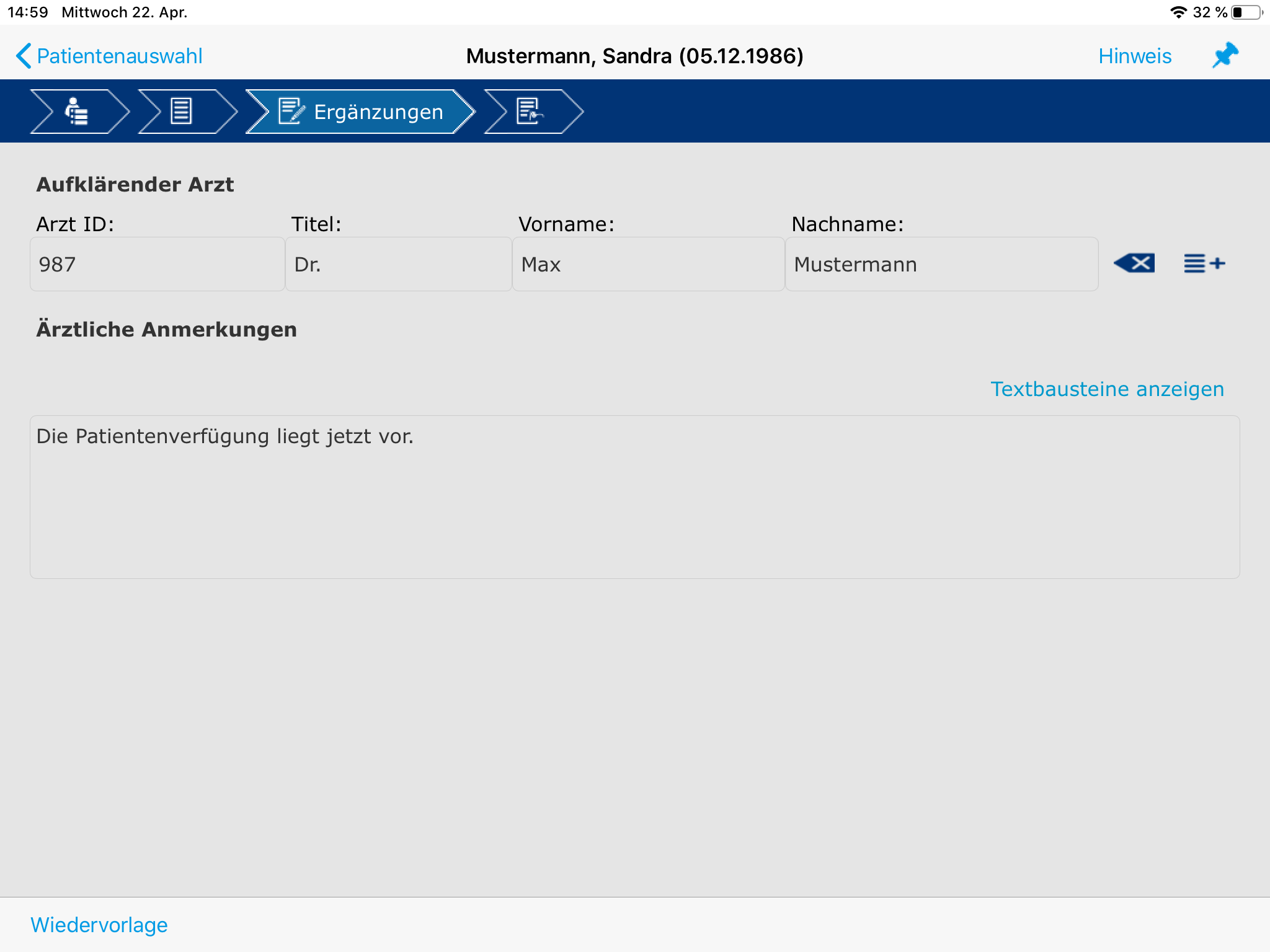Select the Vorname field with Max
The width and height of the screenshot is (1270, 952).
click(648, 265)
